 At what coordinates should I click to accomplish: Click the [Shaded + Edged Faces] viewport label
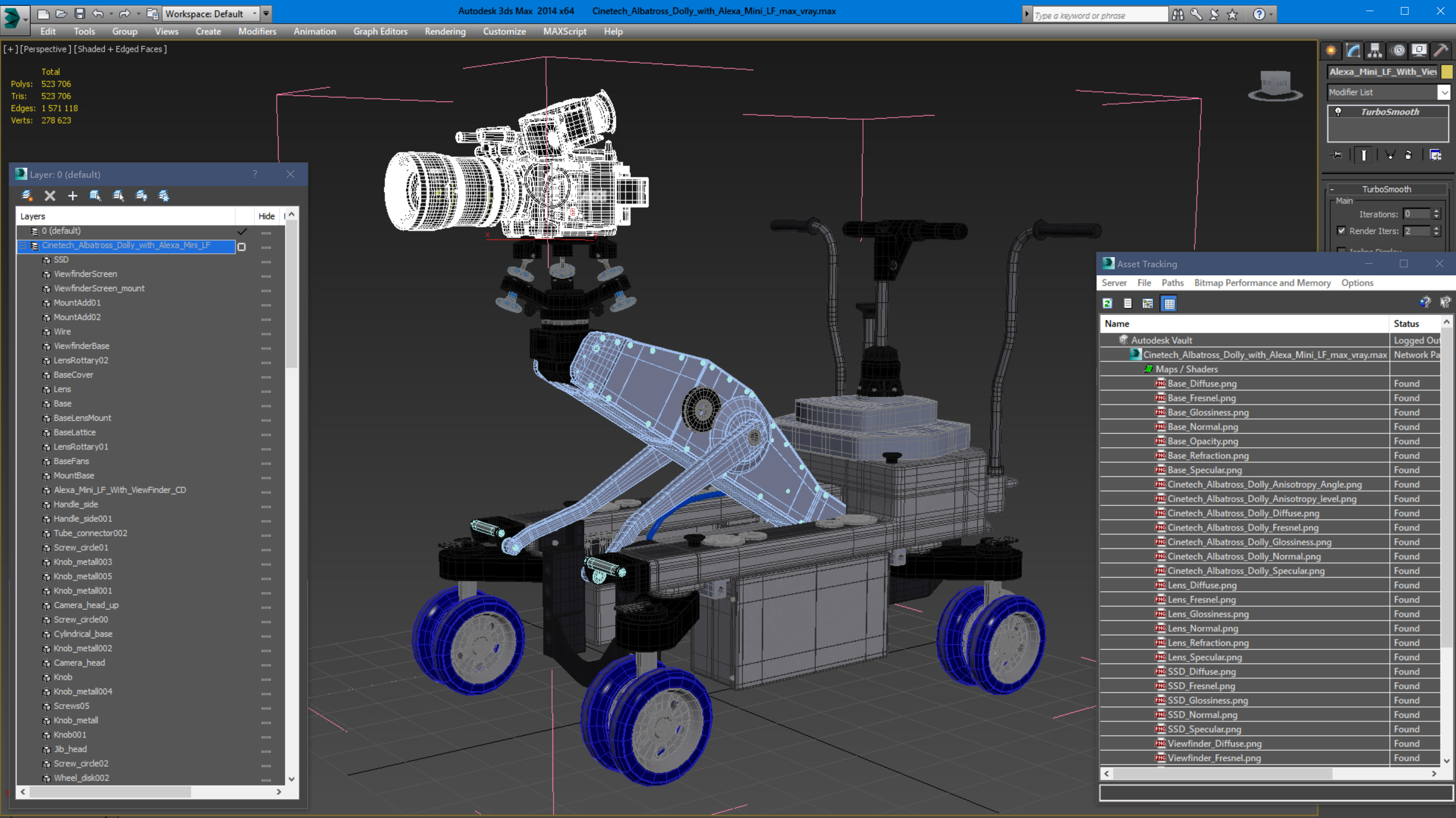click(x=120, y=49)
